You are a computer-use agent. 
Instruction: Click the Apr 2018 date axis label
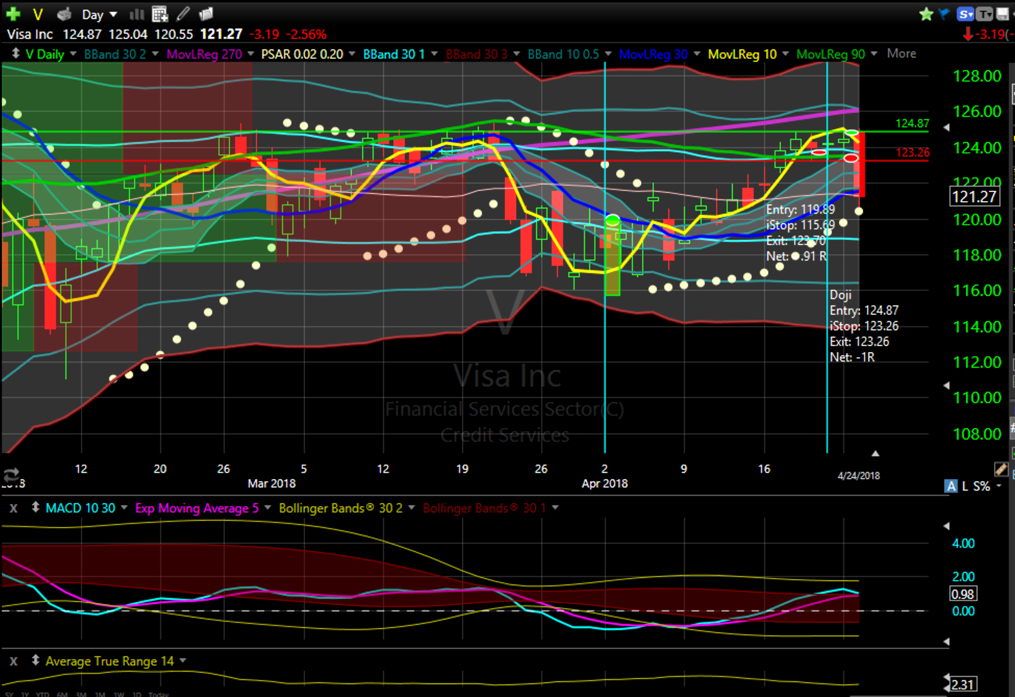coord(605,483)
